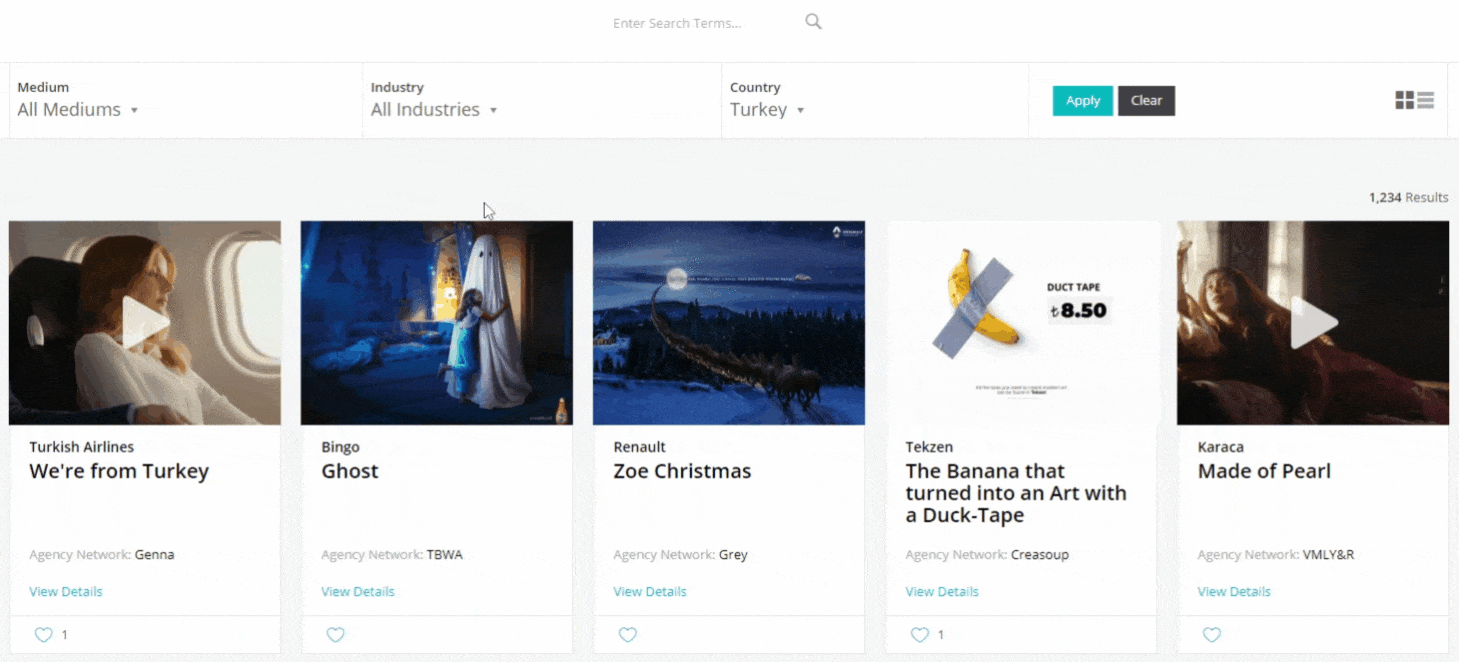
Task: Clear all filters
Action: pos(1146,100)
